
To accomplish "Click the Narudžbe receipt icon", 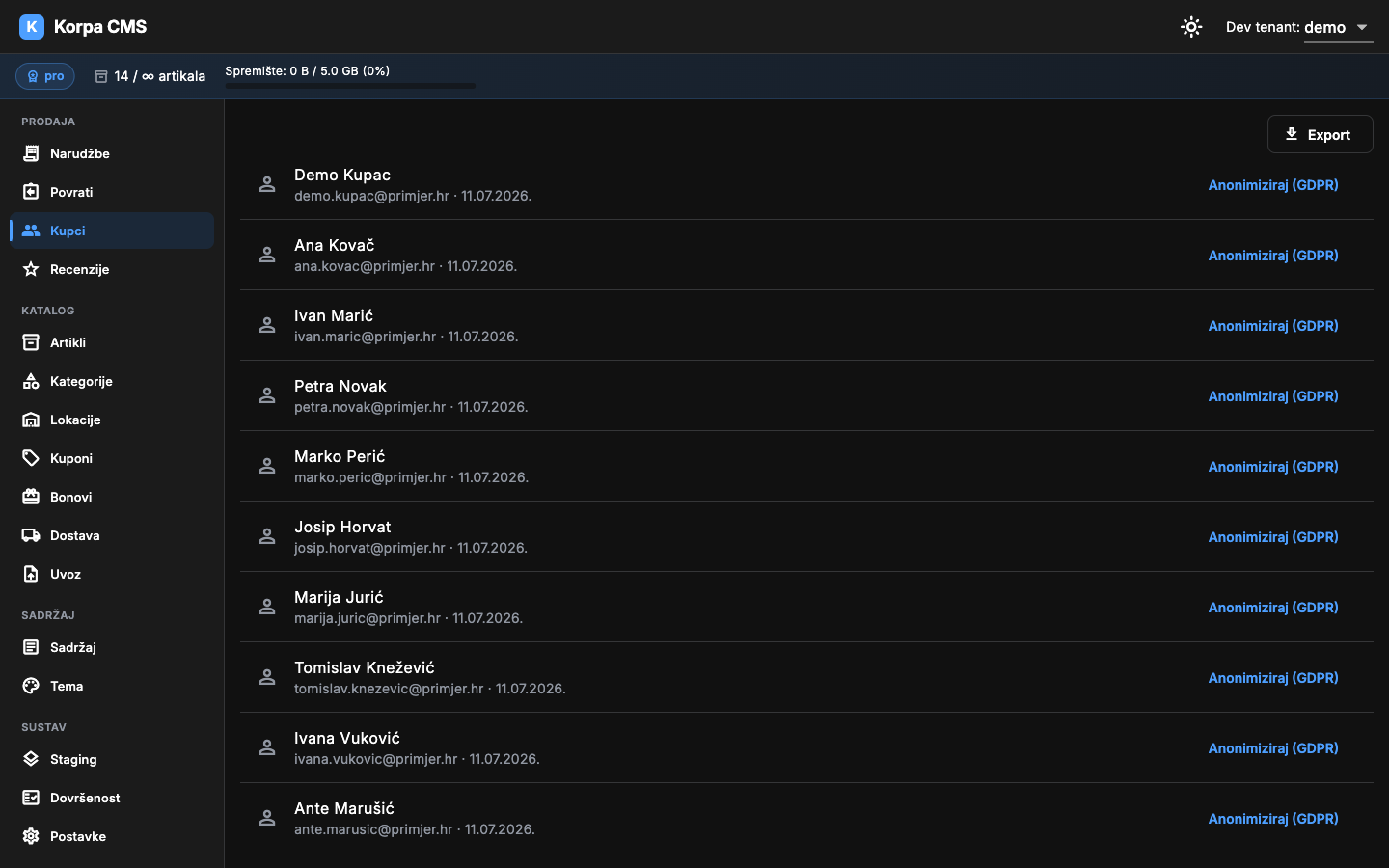I will point(31,153).
